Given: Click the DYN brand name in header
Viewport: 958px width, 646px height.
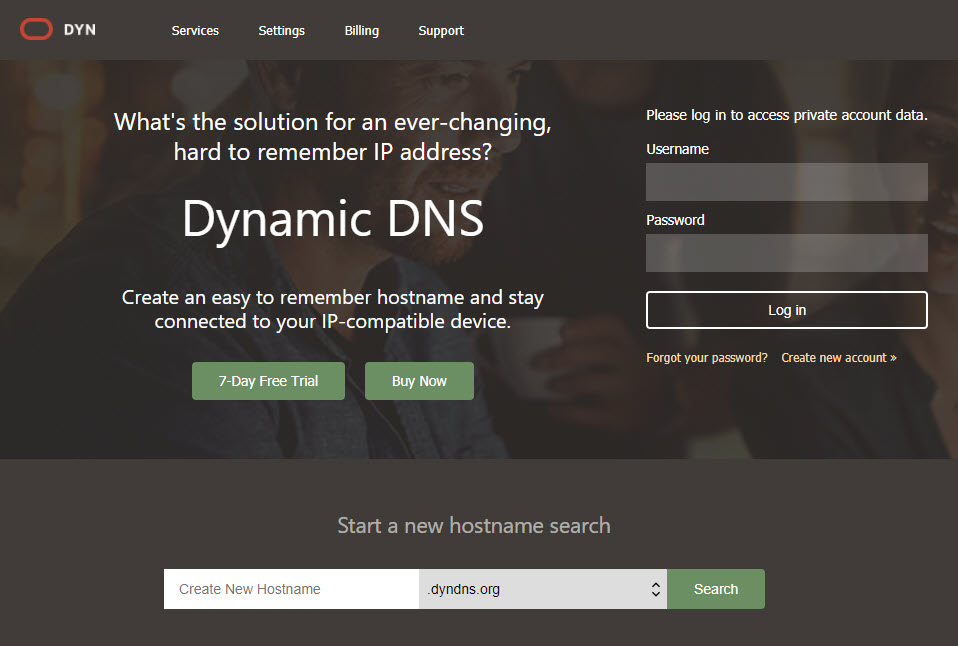Looking at the screenshot, I should 80,30.
